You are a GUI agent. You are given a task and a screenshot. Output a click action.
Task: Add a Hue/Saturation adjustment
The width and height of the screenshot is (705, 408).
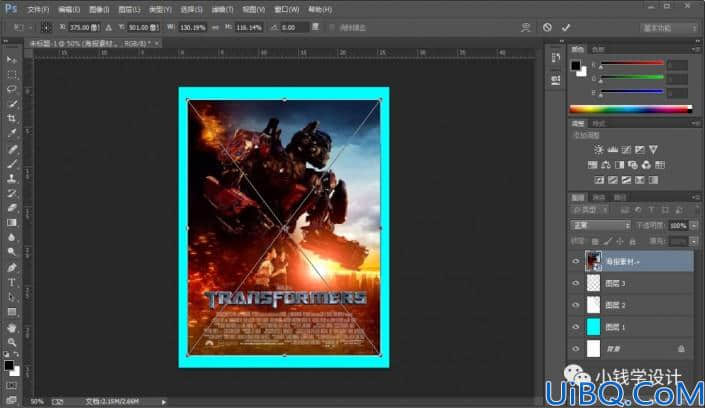(x=593, y=165)
